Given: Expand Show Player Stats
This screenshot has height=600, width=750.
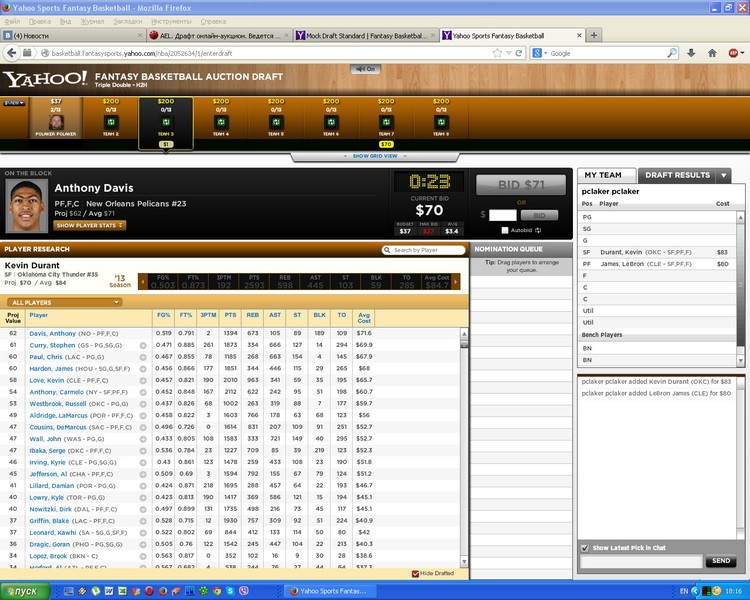Looking at the screenshot, I should [89, 225].
